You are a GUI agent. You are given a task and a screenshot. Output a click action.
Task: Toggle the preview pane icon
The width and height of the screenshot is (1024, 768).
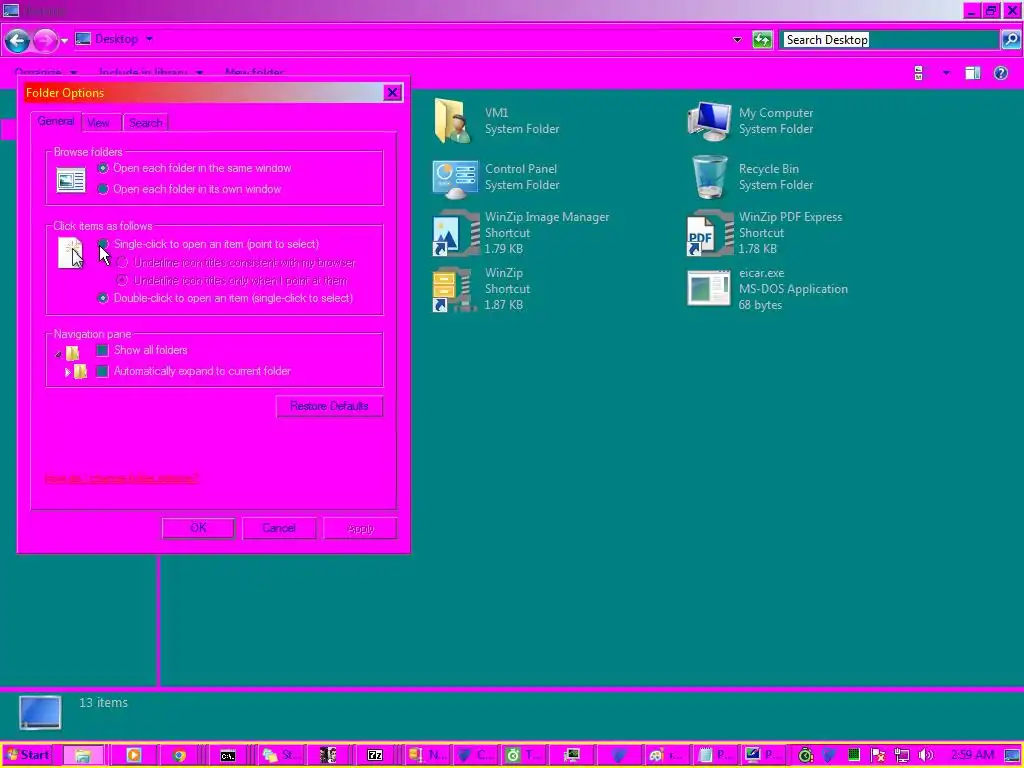point(973,73)
